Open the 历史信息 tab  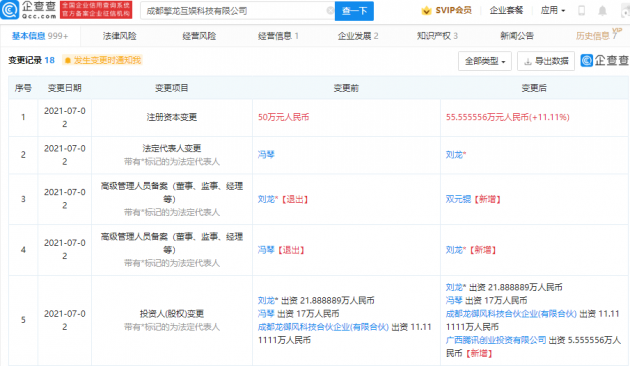tap(596, 36)
